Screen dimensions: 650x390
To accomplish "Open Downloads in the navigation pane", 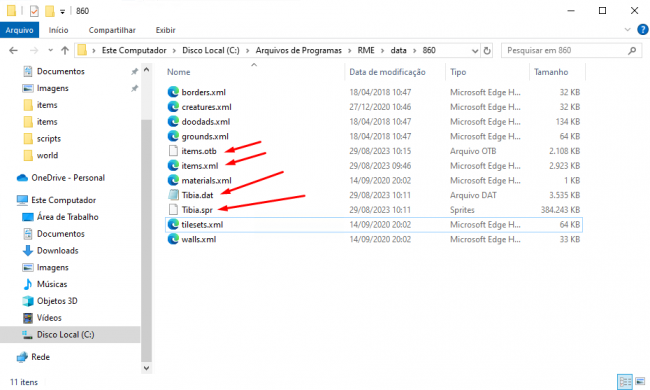I will [x=50, y=251].
